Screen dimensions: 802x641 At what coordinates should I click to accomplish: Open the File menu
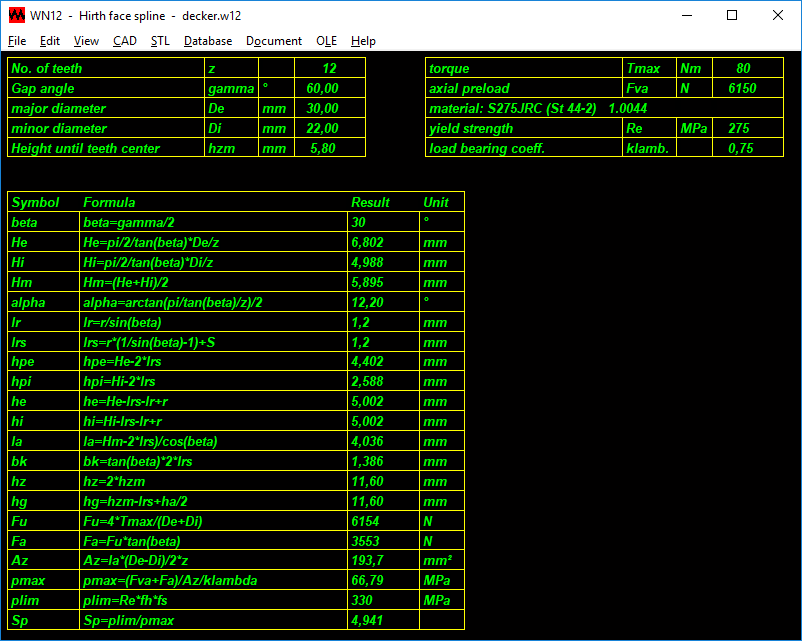(17, 41)
